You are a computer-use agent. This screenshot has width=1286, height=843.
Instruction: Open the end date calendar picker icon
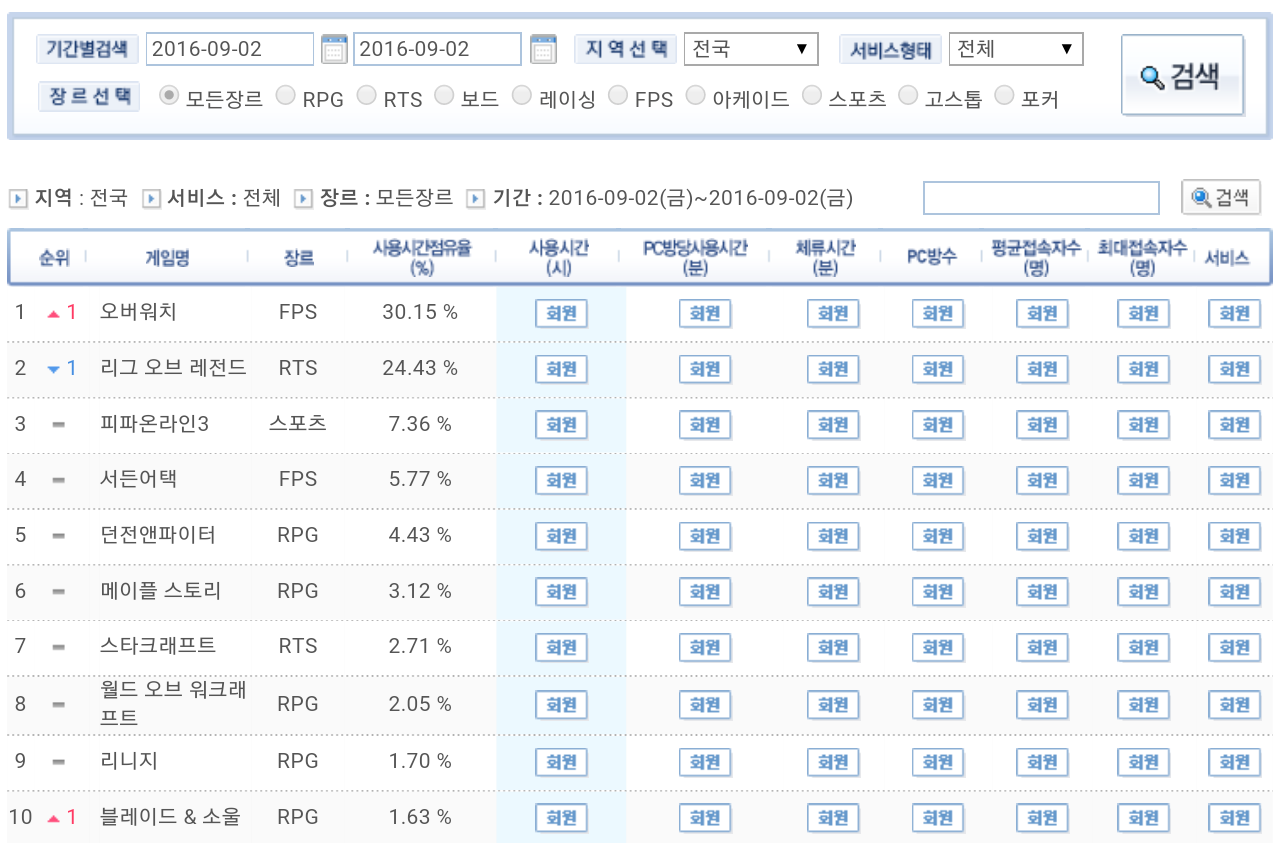[542, 48]
